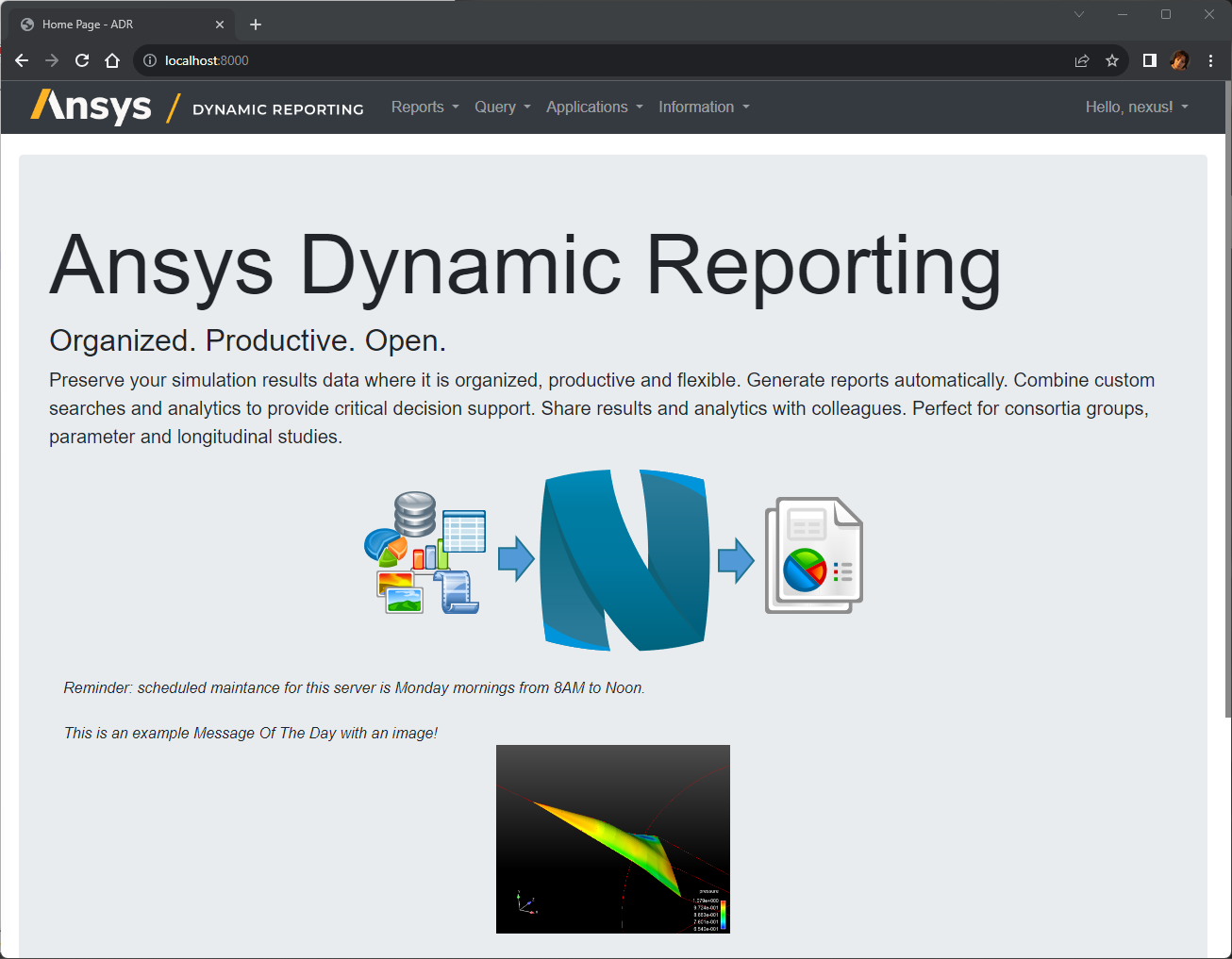The width and height of the screenshot is (1232, 959).
Task: Click the Message Of The Day text
Action: pos(250,733)
